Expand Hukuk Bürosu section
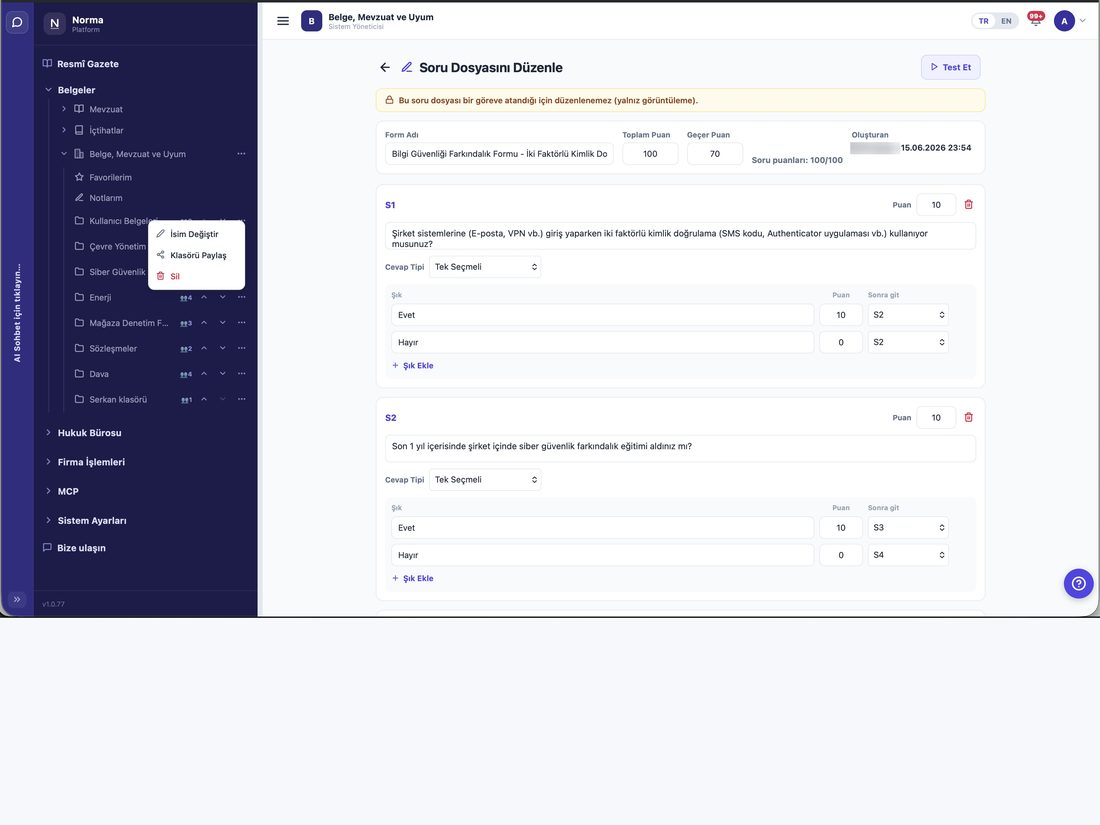This screenshot has height=825, width=1100. (48, 433)
